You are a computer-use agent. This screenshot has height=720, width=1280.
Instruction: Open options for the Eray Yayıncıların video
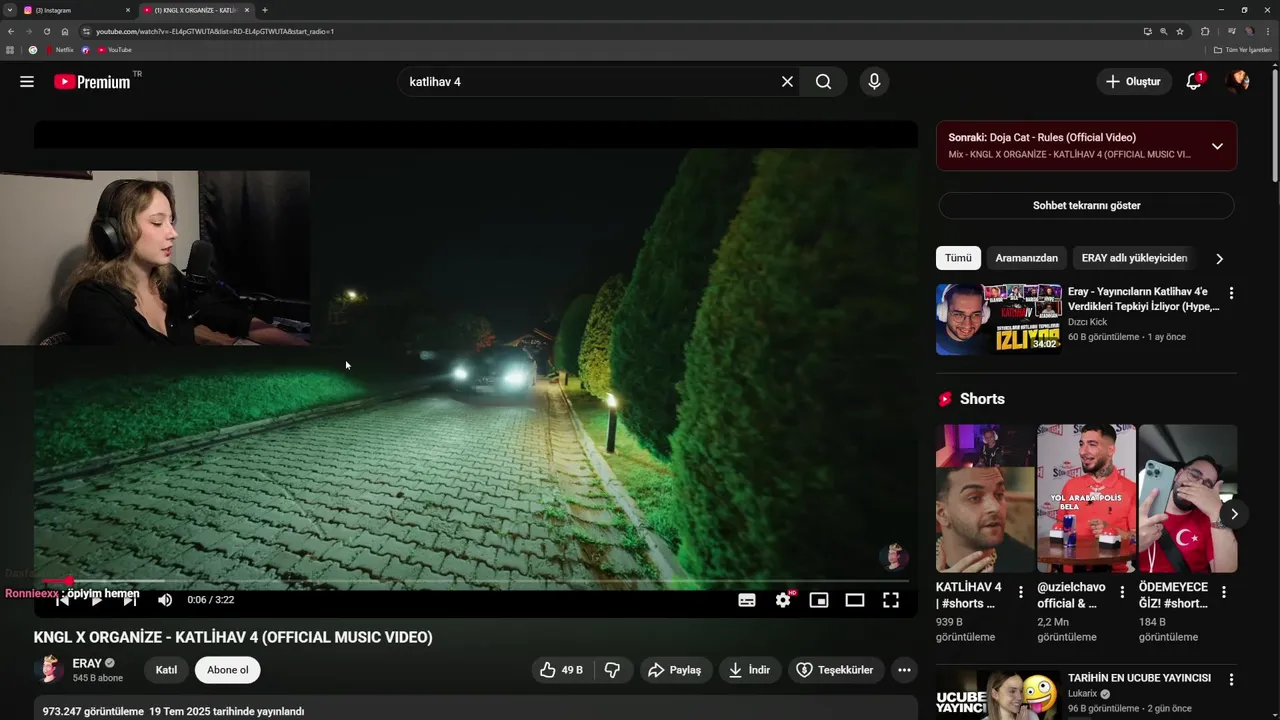1231,293
